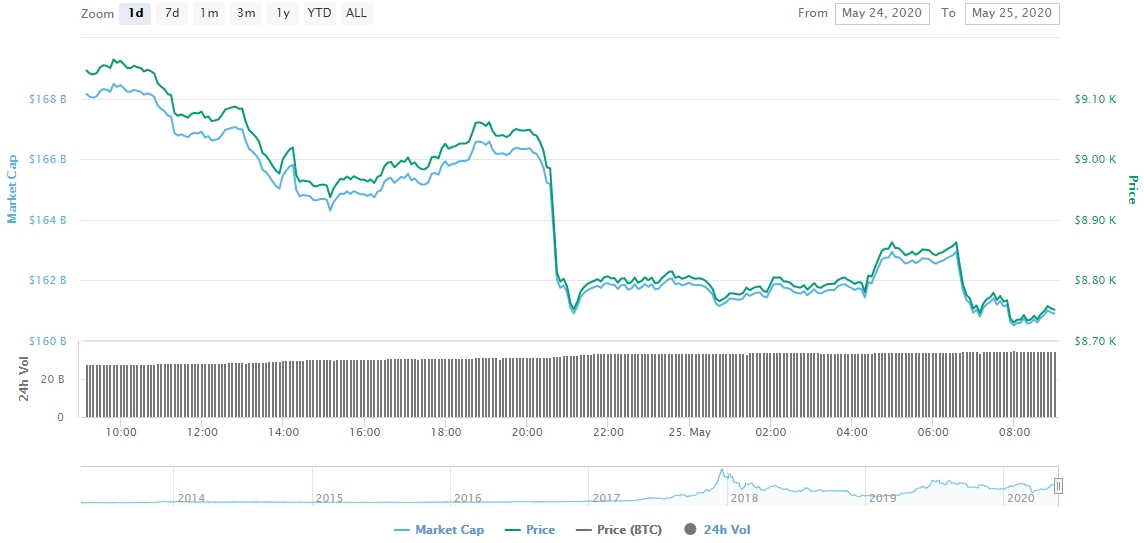Click the 06:00 time axis label

coord(933,431)
